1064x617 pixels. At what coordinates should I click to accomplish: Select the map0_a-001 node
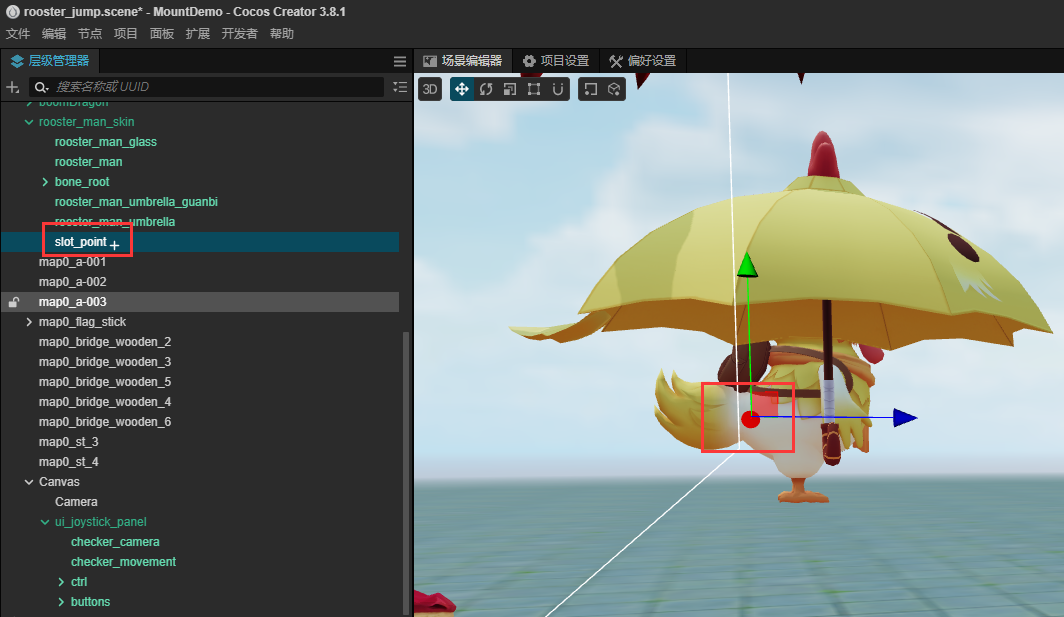73,262
